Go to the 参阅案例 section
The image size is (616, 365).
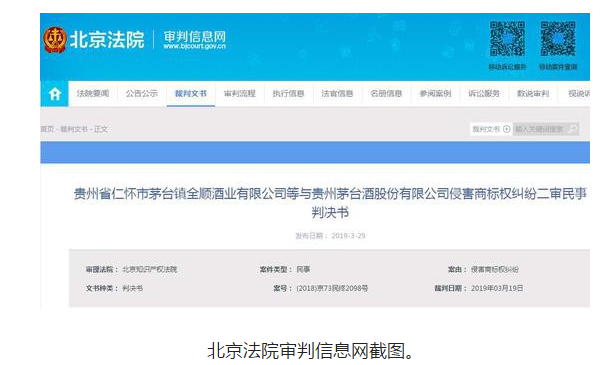435,94
